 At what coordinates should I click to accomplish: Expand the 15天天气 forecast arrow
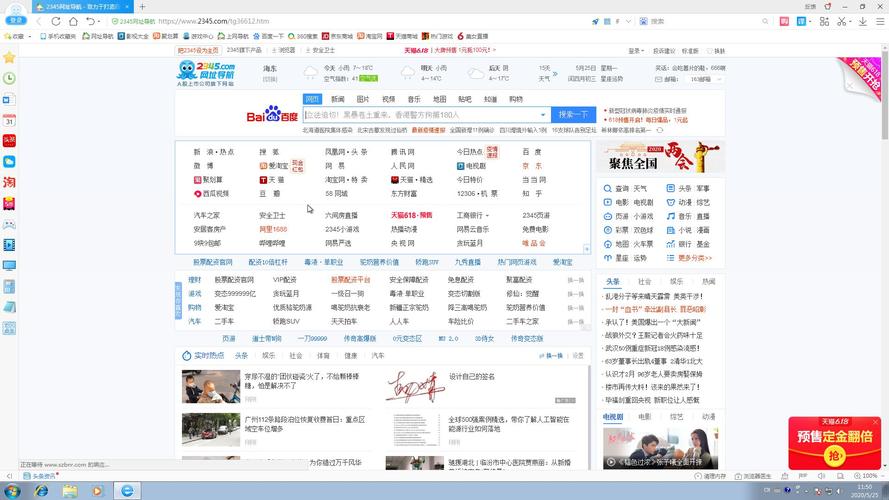point(555,74)
